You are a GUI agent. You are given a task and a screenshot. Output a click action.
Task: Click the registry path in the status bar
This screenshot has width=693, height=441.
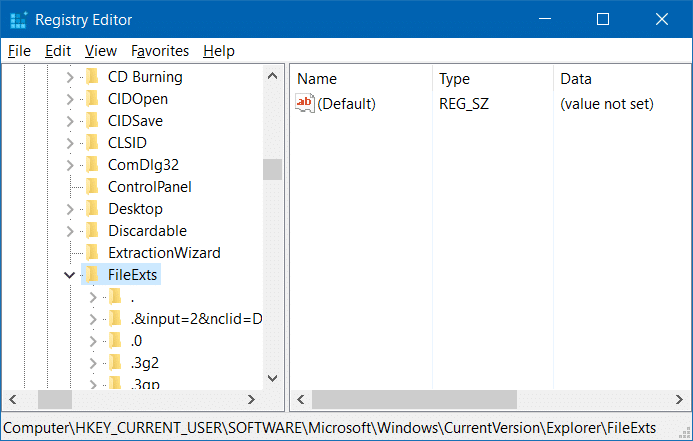coord(330,428)
